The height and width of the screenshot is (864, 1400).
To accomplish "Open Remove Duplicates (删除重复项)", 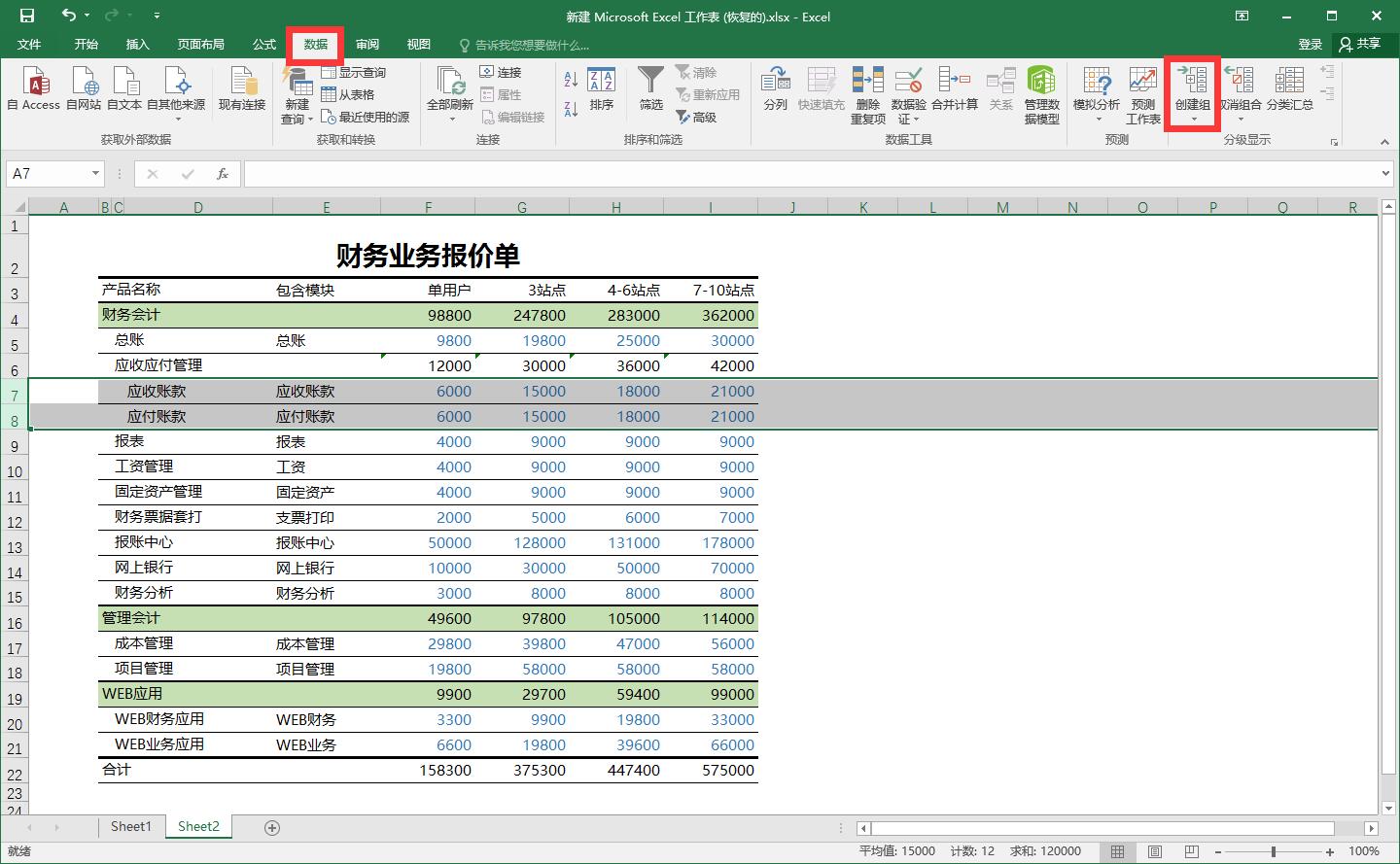I will coord(868,92).
